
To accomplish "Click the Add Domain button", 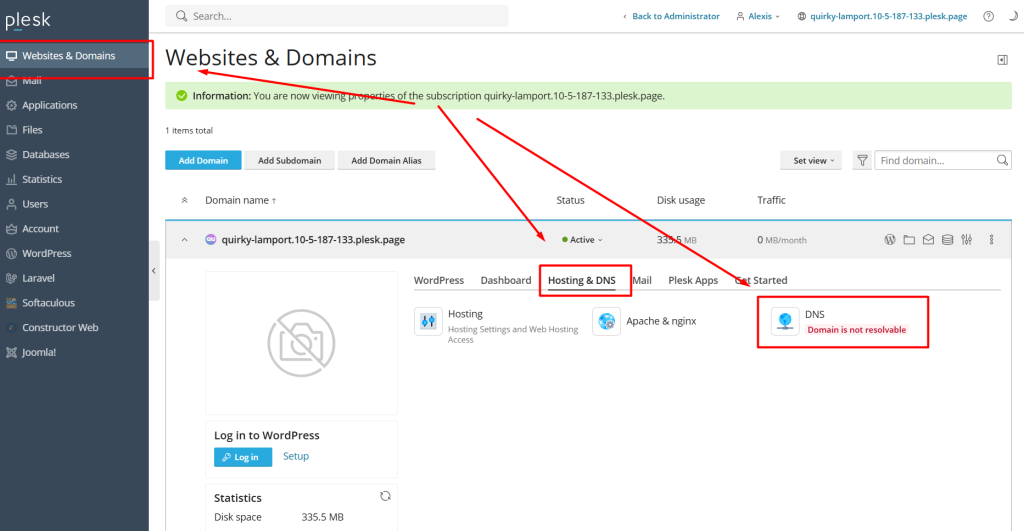I will coord(203,161).
